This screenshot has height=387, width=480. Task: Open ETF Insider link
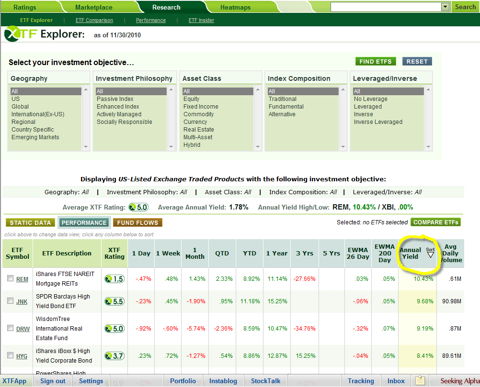pyautogui.click(x=201, y=20)
